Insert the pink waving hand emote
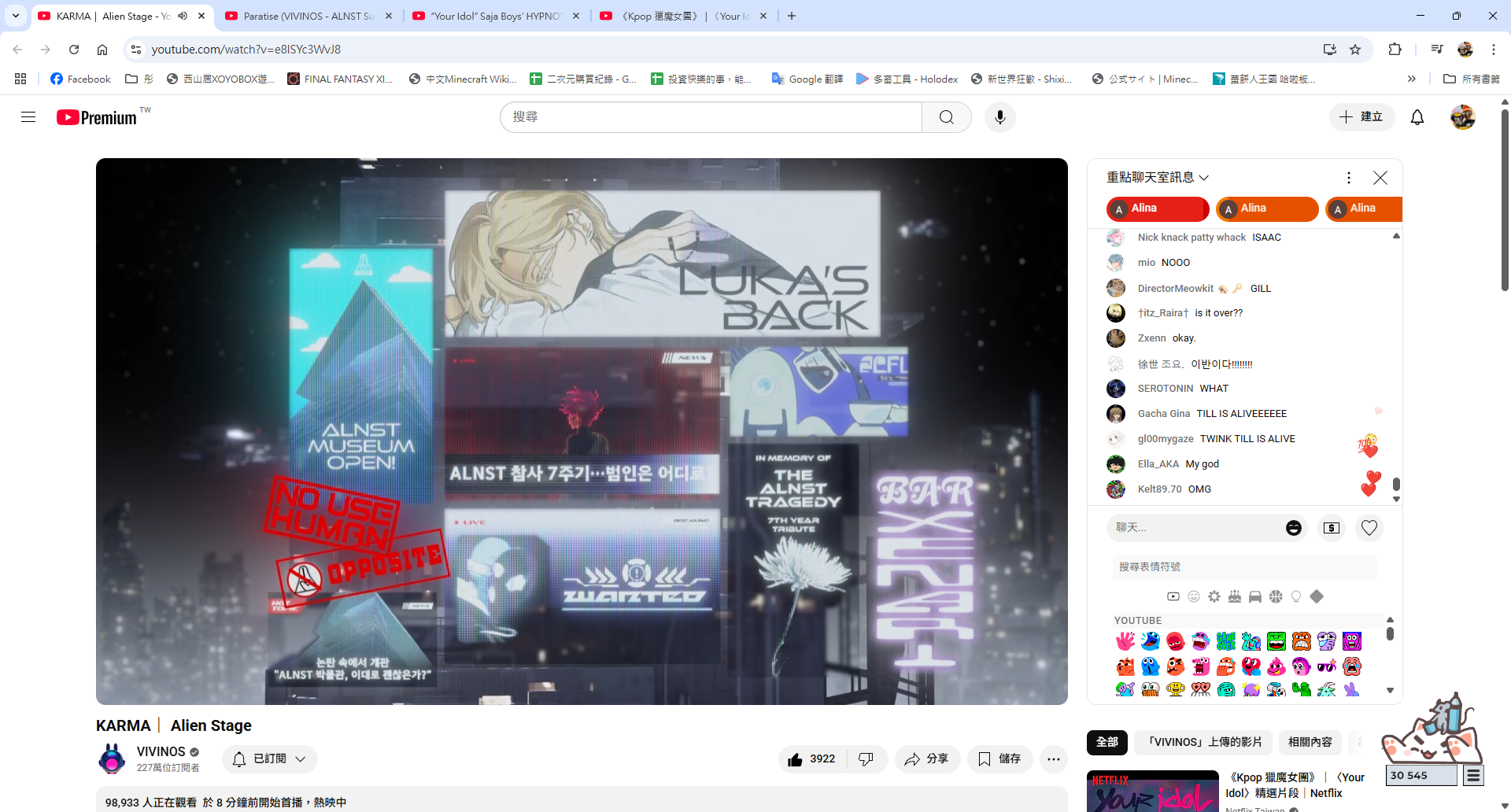Screen dimensions: 1511x812 1125,641
